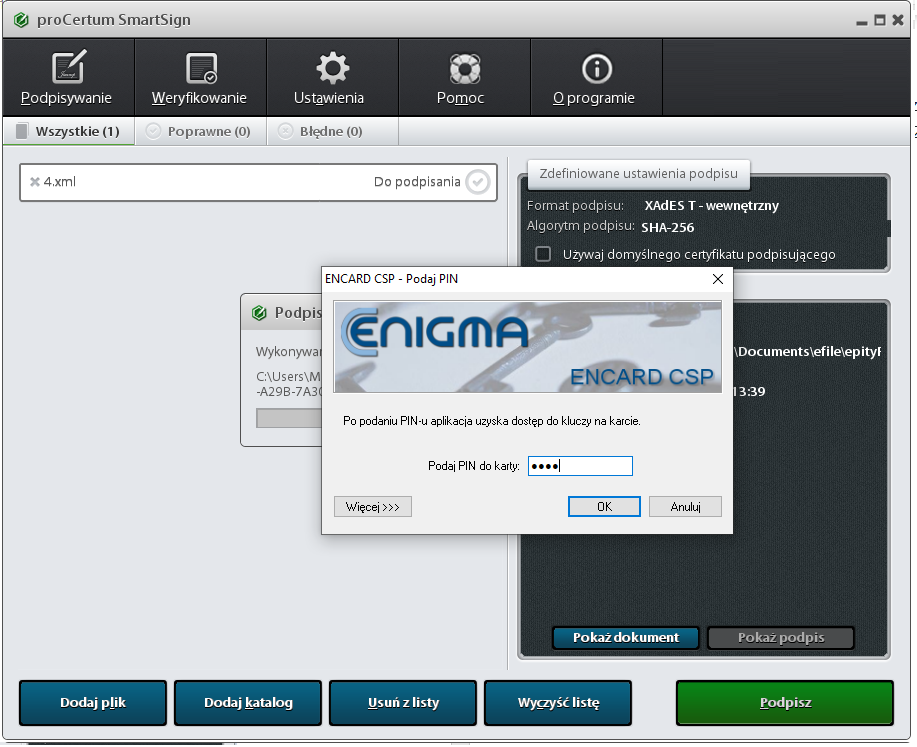Click the Zdefiniowane ustawienia podpisu button
The image size is (917, 747).
point(639,174)
